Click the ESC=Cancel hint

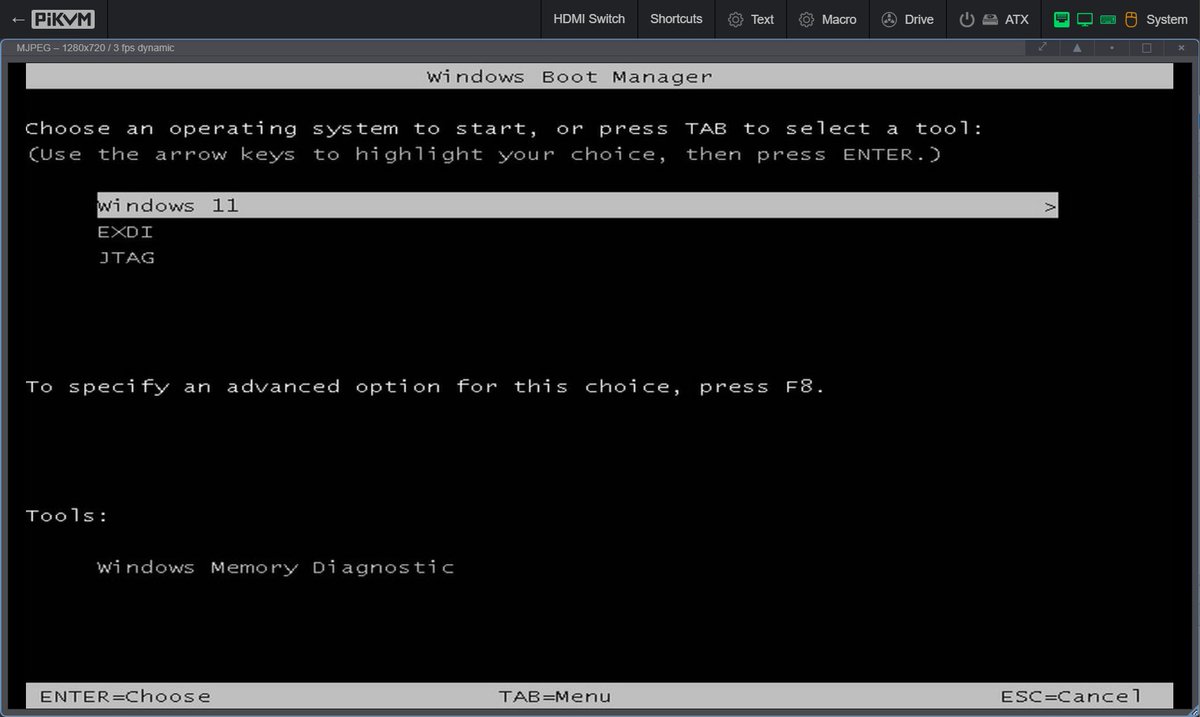point(1071,696)
